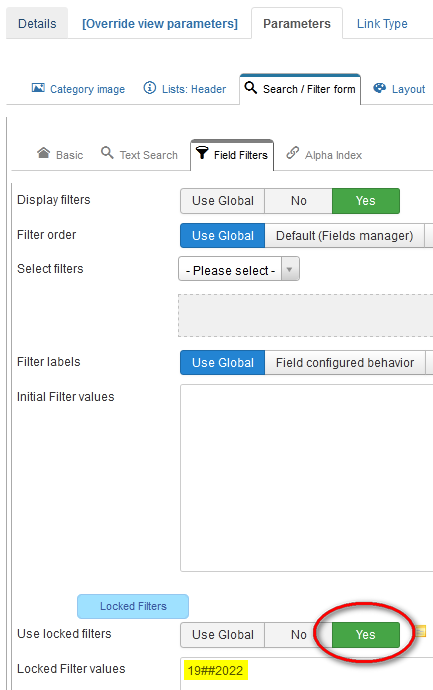Click inside the Initial Filter values textarea
This screenshot has height=690, width=433.
click(x=307, y=478)
